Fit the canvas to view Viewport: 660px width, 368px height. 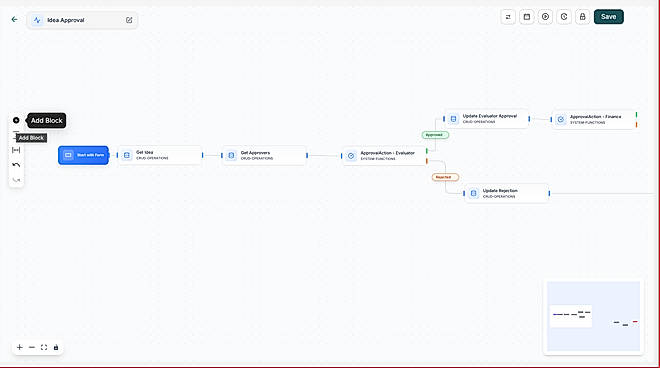coord(44,347)
